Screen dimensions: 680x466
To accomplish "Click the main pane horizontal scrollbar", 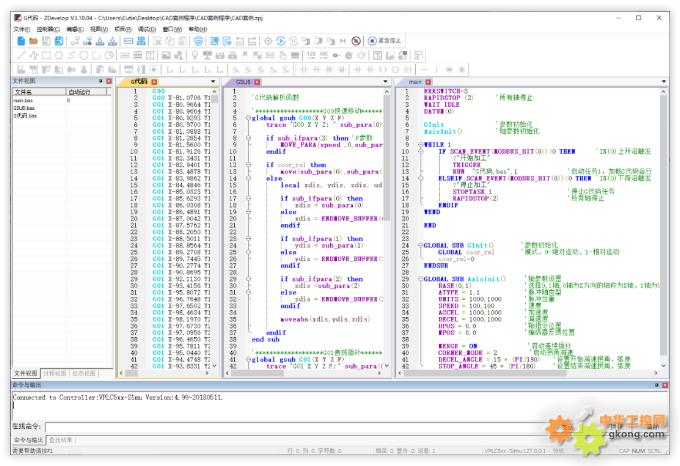I will pyautogui.click(x=529, y=373).
